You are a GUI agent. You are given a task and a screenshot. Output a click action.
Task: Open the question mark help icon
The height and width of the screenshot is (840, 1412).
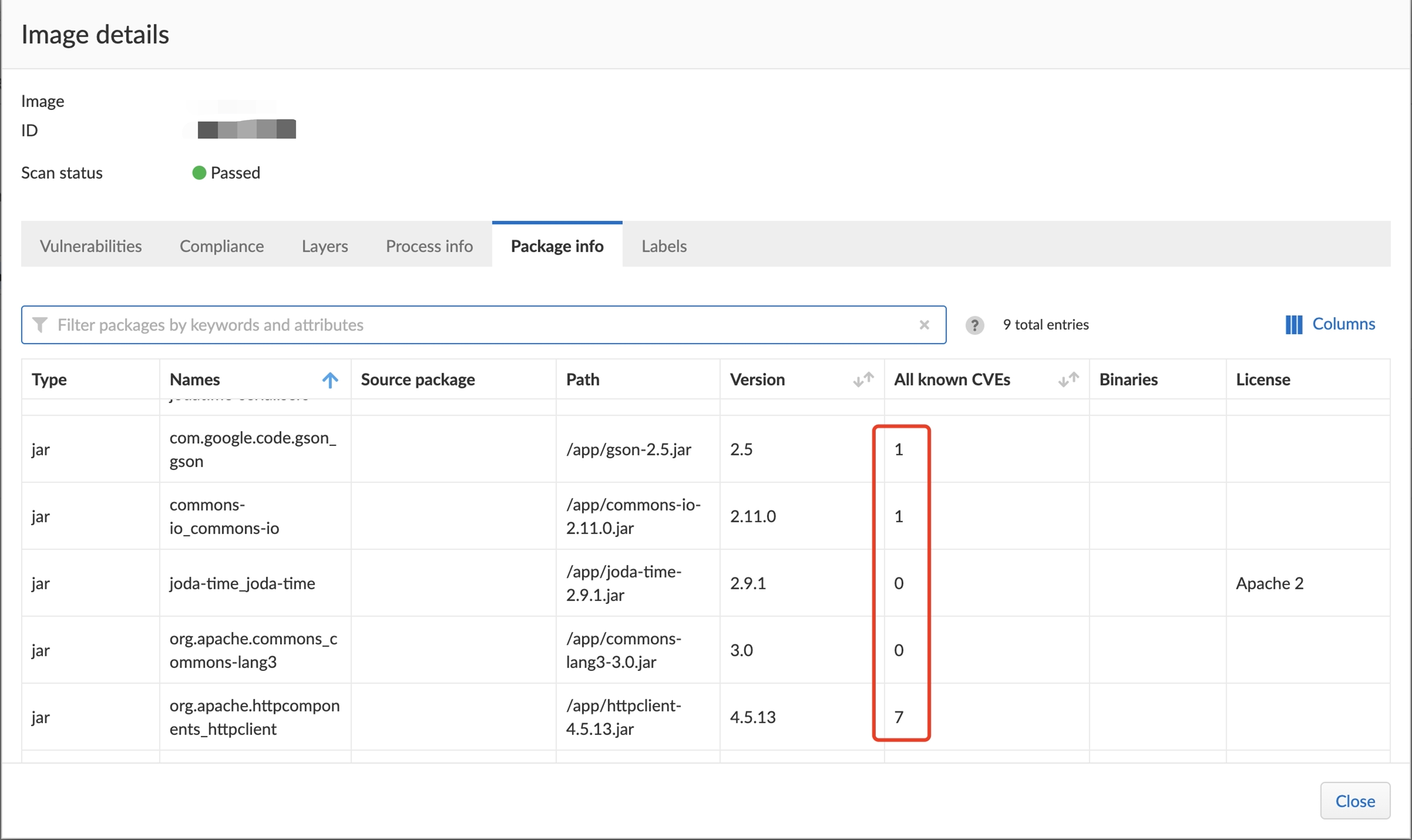974,325
